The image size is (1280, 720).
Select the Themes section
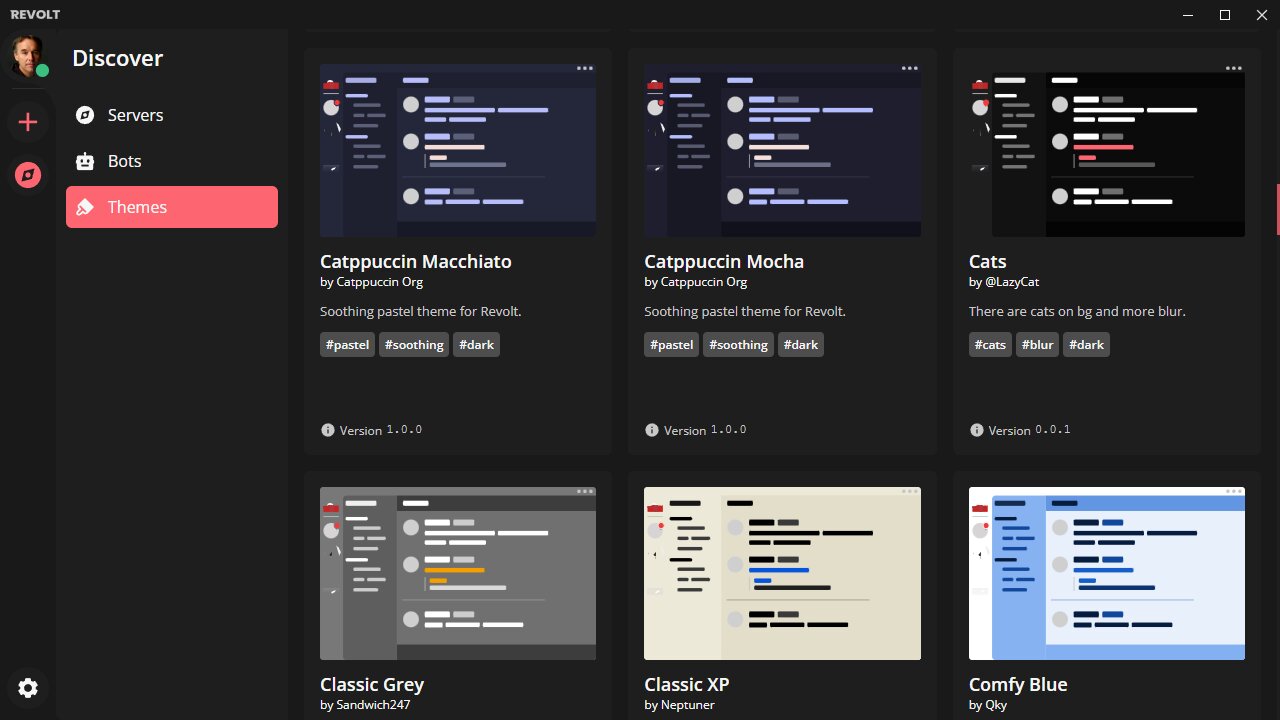[x=172, y=207]
